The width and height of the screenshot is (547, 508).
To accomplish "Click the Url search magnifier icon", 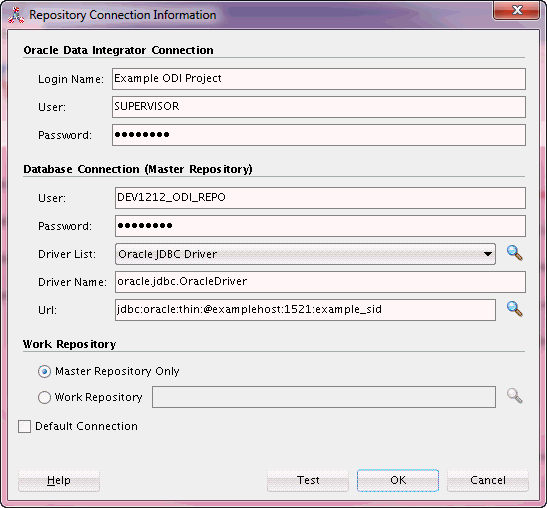I will (515, 309).
